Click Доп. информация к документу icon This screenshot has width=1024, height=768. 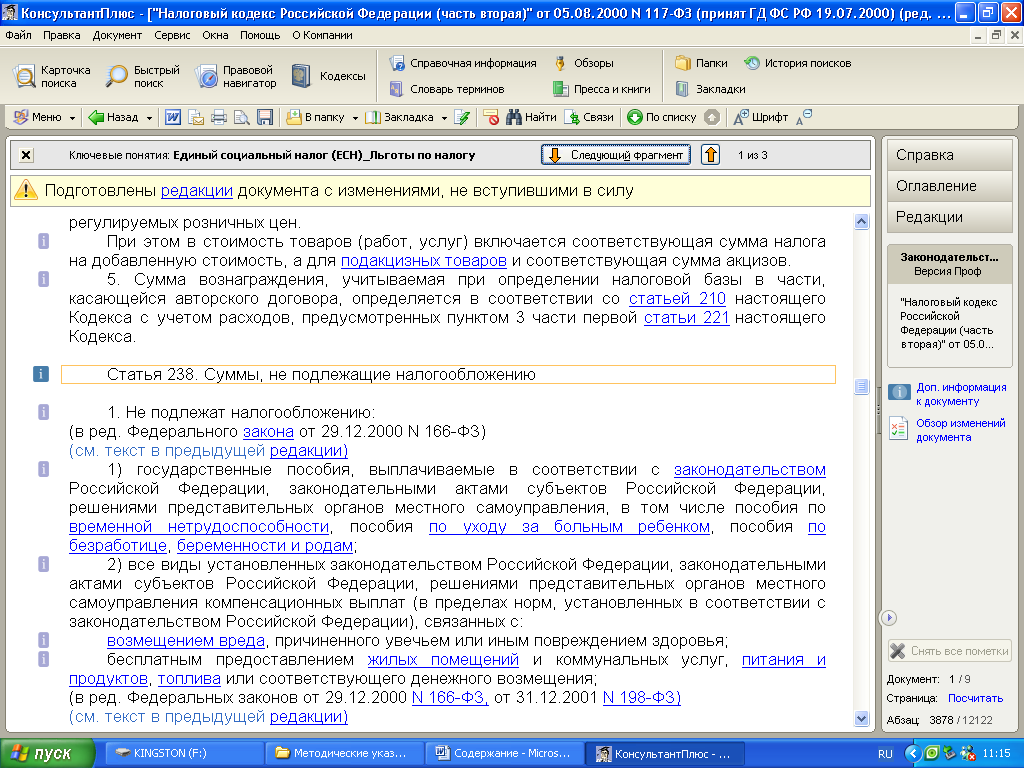pos(899,392)
